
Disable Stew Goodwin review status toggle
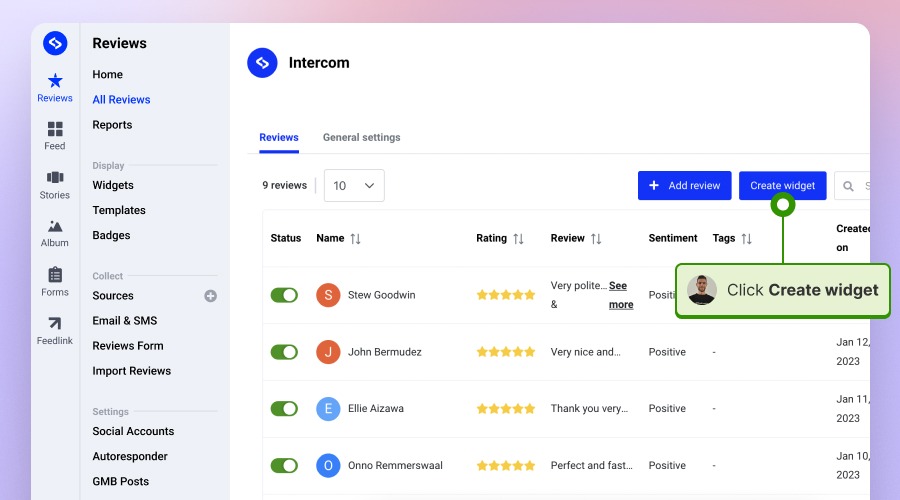284,295
